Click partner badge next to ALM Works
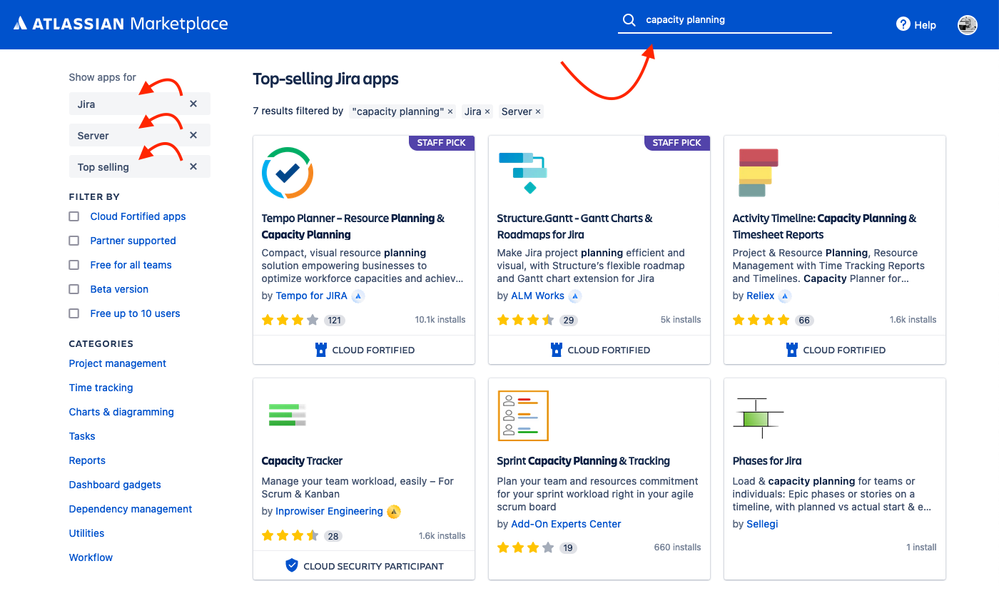This screenshot has height=589, width=999. coord(575,296)
